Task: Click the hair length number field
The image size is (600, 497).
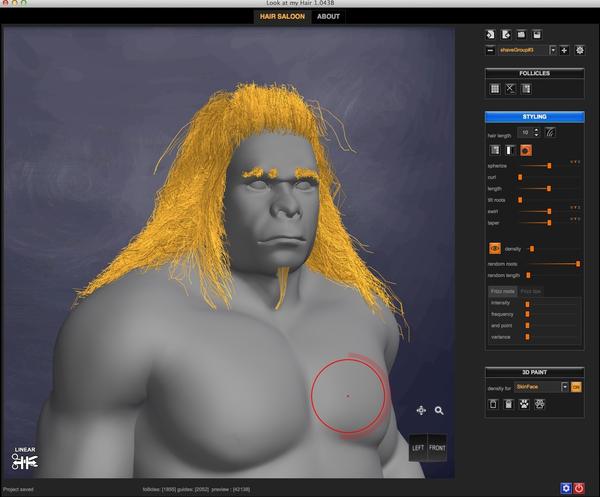Action: click(525, 132)
